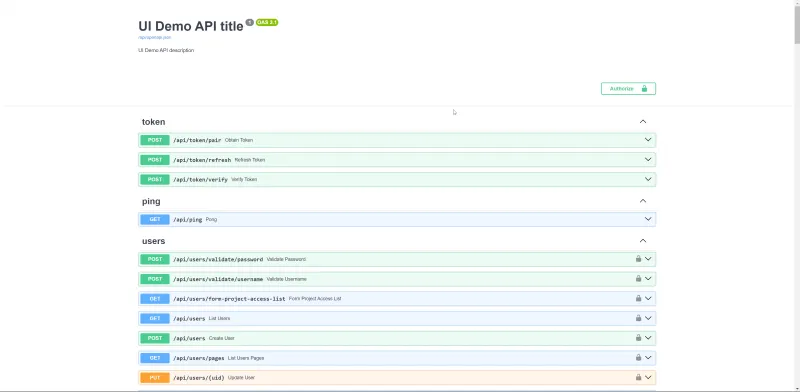Click the /api/token/refresh path text

tap(202, 160)
